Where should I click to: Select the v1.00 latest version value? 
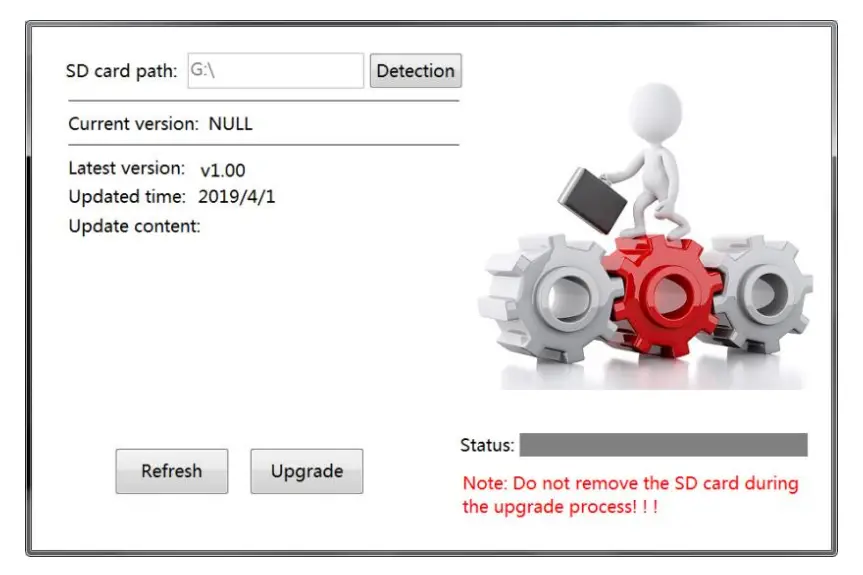point(223,170)
